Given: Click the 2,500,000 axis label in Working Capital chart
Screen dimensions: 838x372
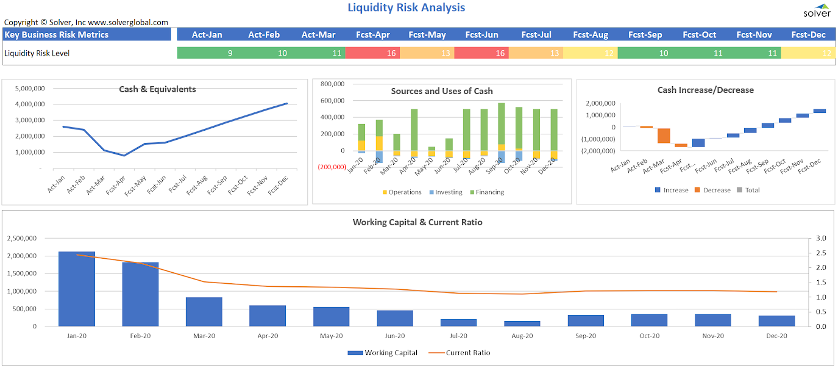Looking at the screenshot, I should [x=21, y=238].
